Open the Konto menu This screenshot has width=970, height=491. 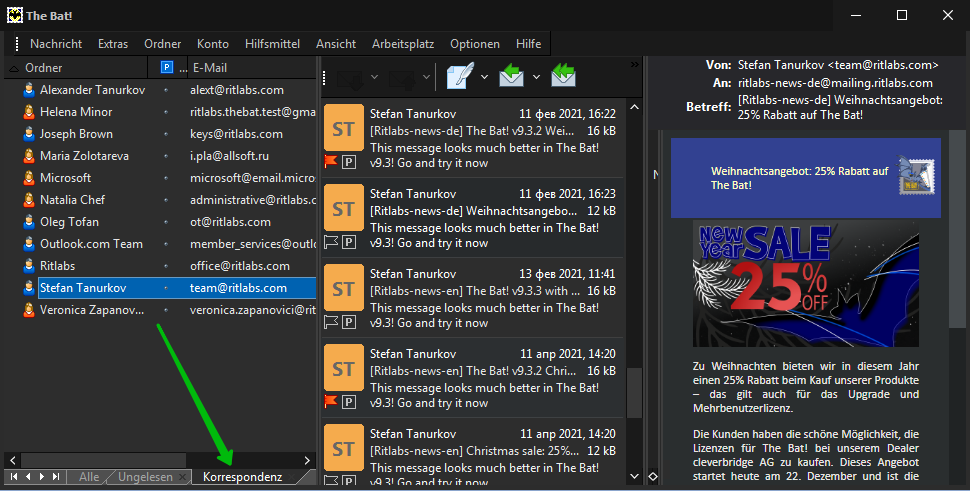[213, 44]
